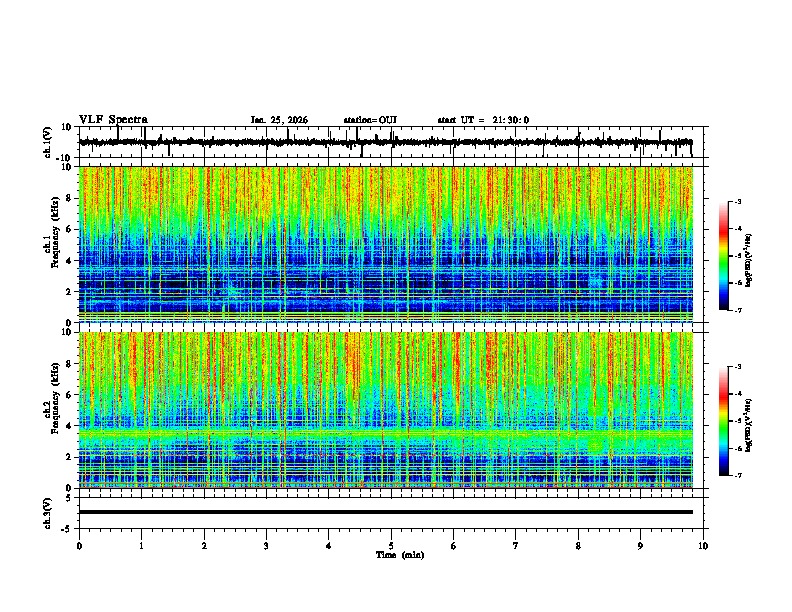This screenshot has width=792, height=612.
Task: Select the date label "Jan. 25, 2026"
Action: 279,120
